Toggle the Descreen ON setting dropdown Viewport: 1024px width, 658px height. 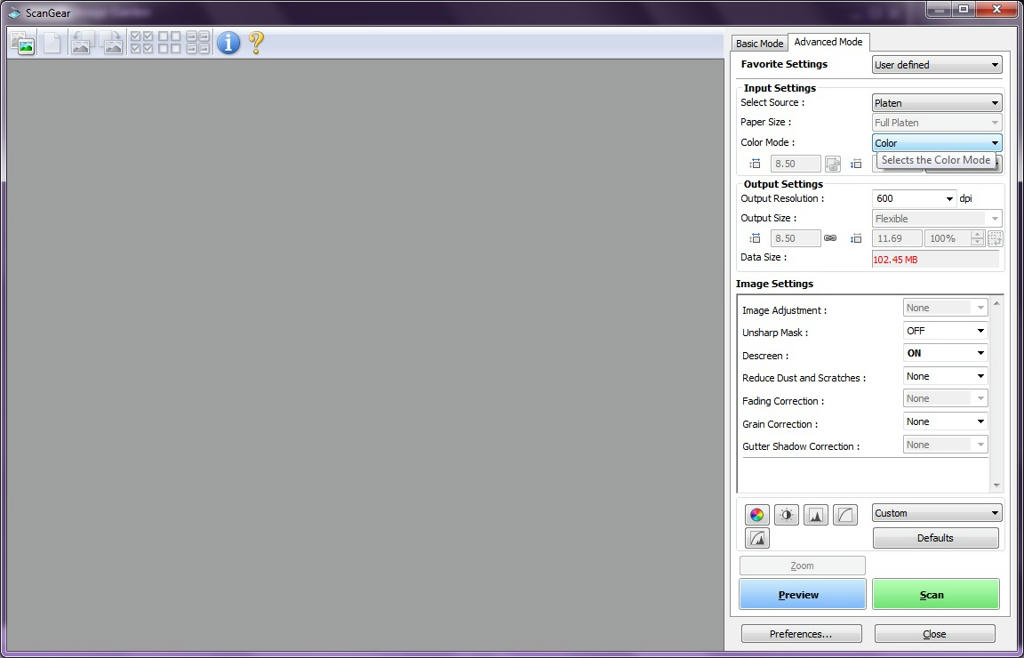(945, 353)
